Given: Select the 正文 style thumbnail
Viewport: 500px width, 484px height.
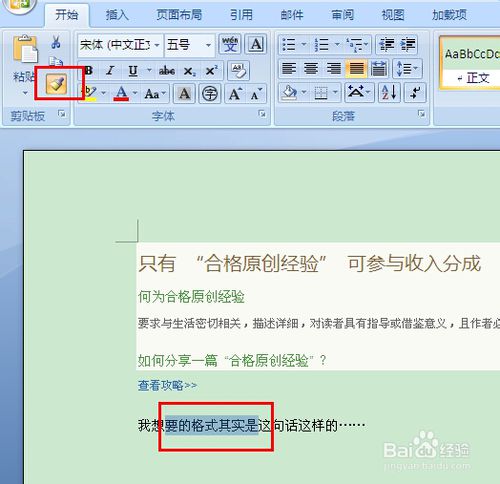Looking at the screenshot, I should (x=470, y=63).
